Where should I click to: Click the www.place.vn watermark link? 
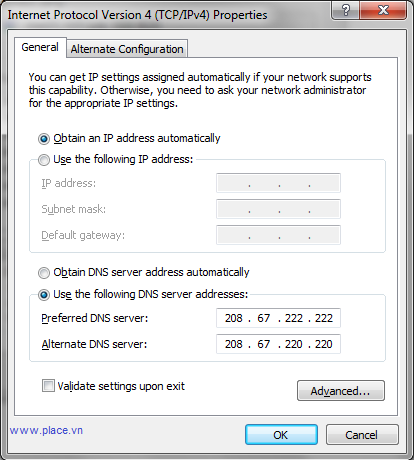tap(46, 430)
